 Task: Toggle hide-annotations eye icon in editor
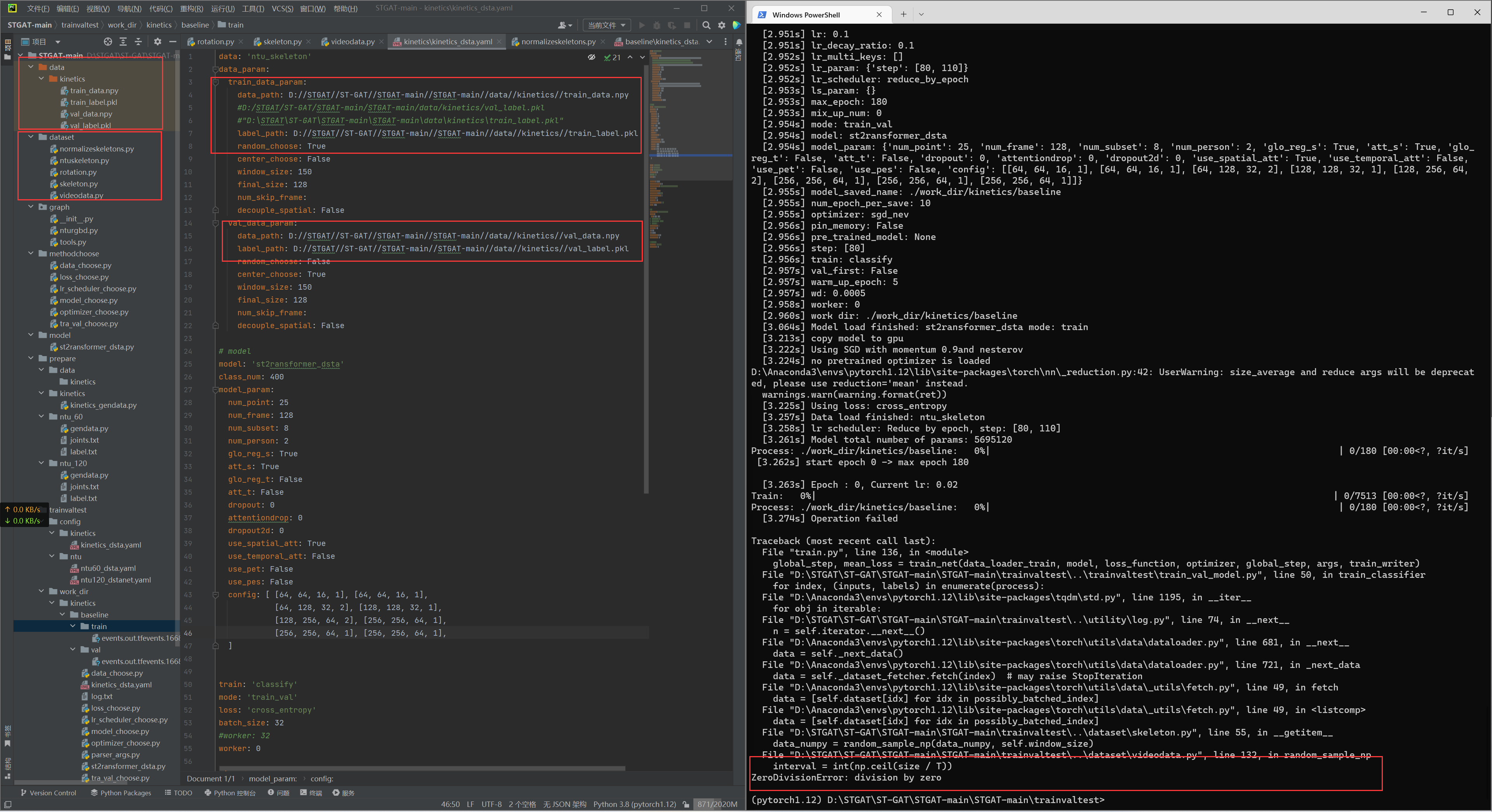tap(591, 57)
